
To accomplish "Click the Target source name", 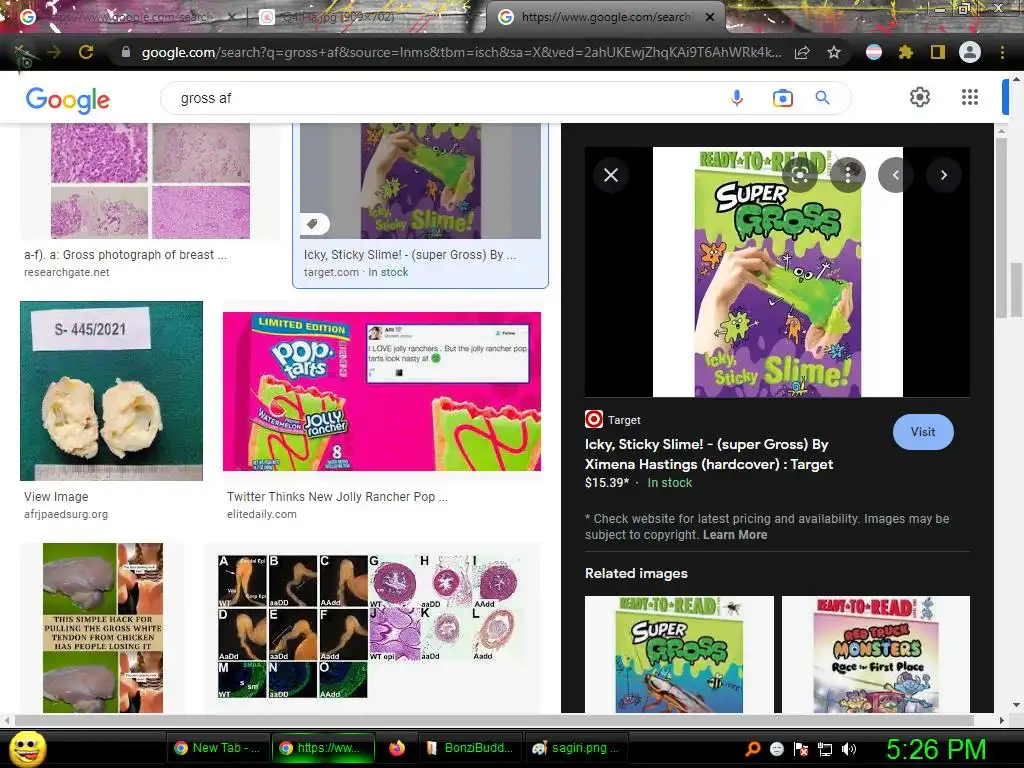I will (x=624, y=420).
